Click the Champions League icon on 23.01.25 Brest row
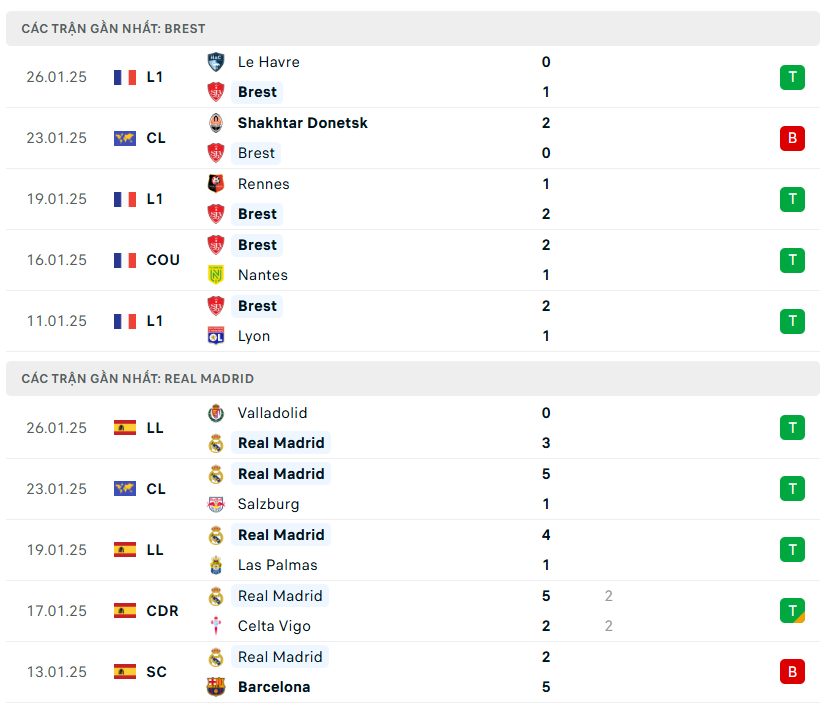 click(x=125, y=138)
